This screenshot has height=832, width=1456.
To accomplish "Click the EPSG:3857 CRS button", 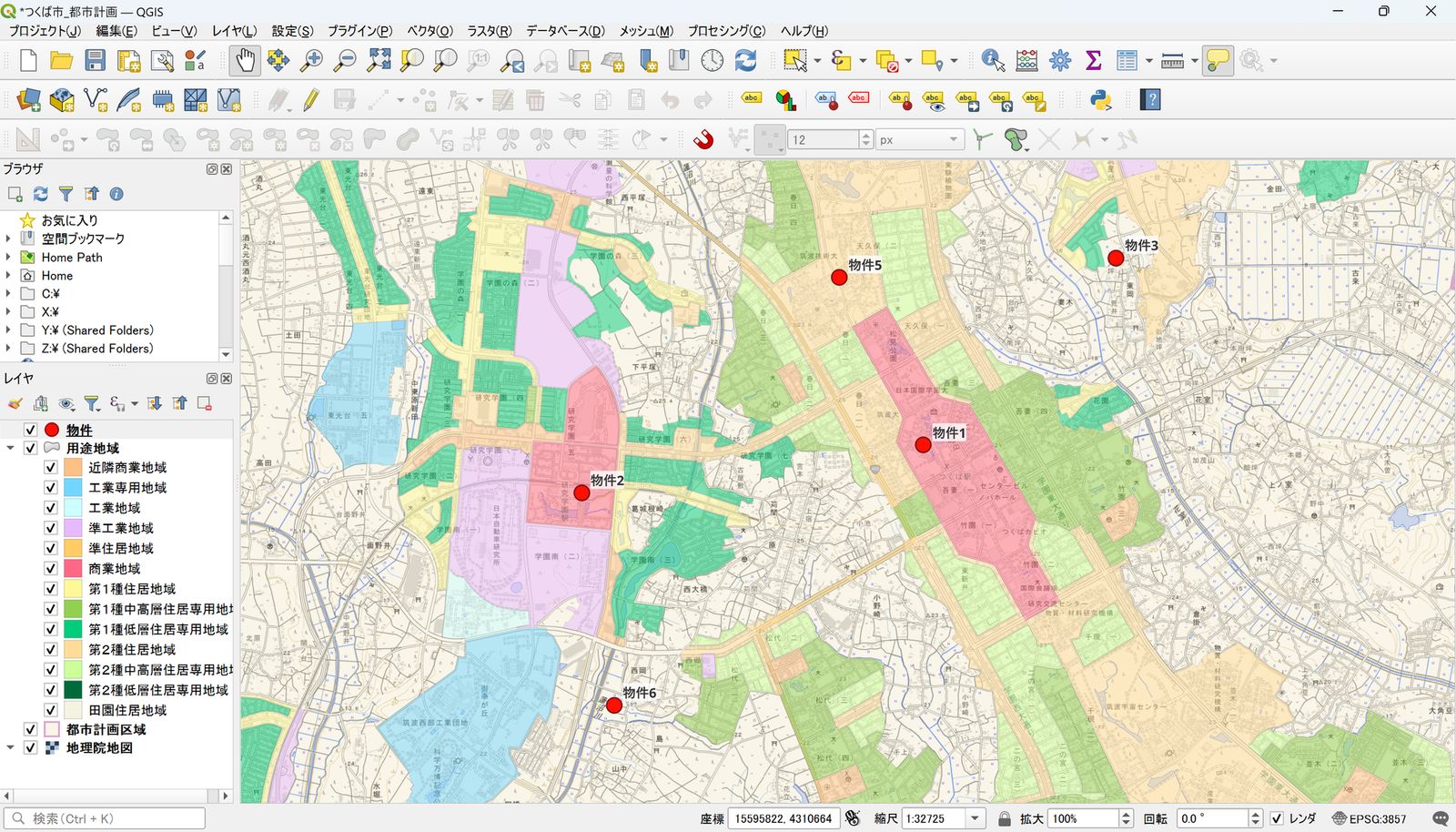I will point(1369,818).
